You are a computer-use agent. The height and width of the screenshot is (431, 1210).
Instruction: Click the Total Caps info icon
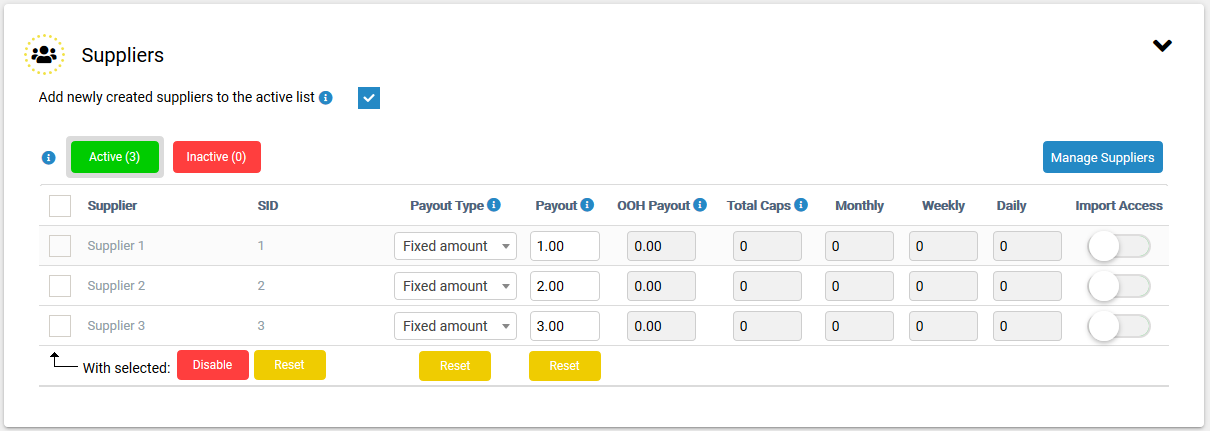pyautogui.click(x=801, y=205)
